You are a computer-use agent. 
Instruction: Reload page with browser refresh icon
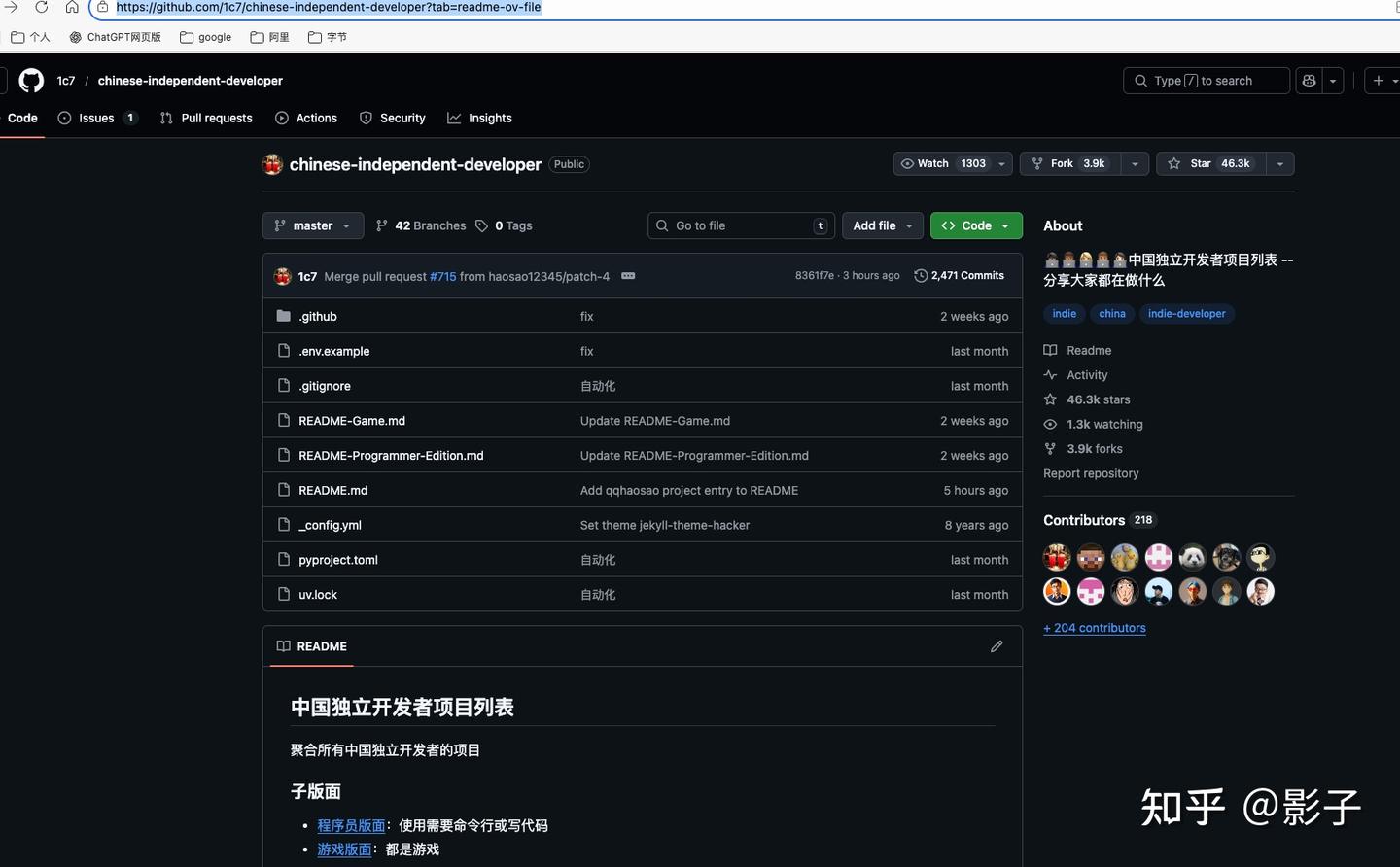click(x=41, y=7)
